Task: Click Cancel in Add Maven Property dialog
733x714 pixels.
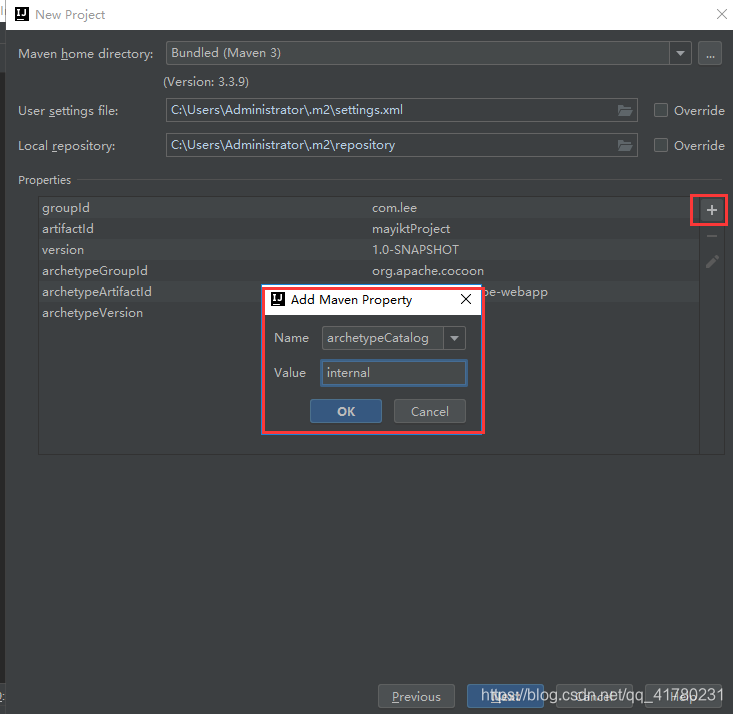Action: click(x=430, y=411)
